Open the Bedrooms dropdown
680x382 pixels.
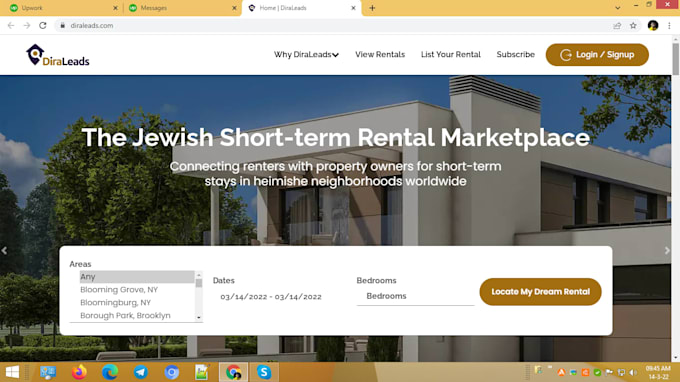[415, 296]
